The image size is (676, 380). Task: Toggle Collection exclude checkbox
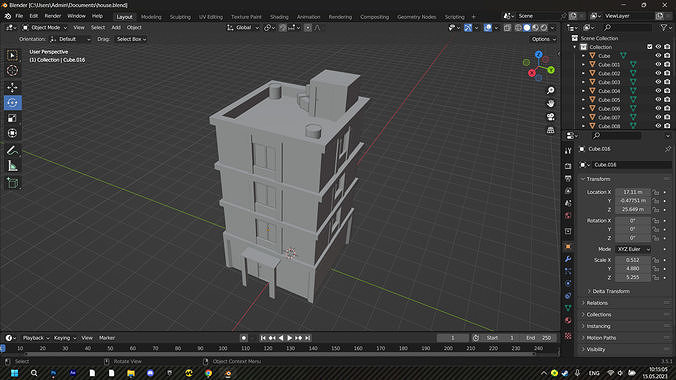pos(650,47)
